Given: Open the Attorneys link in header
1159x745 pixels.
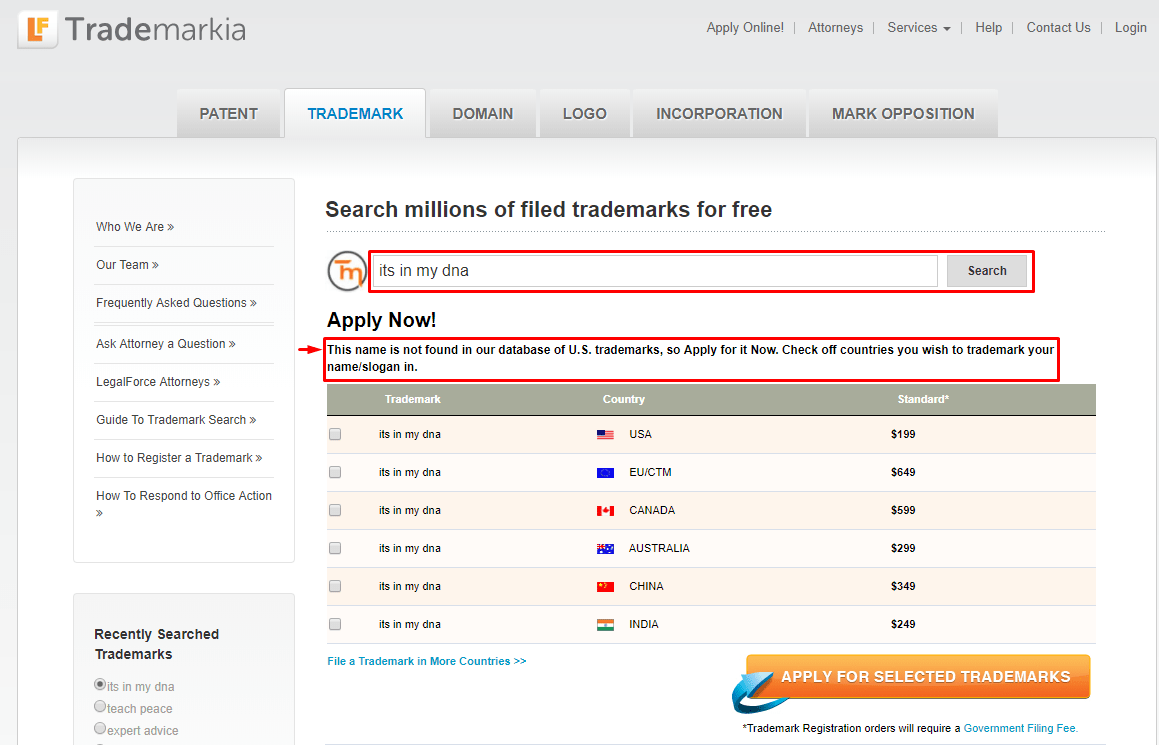Looking at the screenshot, I should [835, 27].
